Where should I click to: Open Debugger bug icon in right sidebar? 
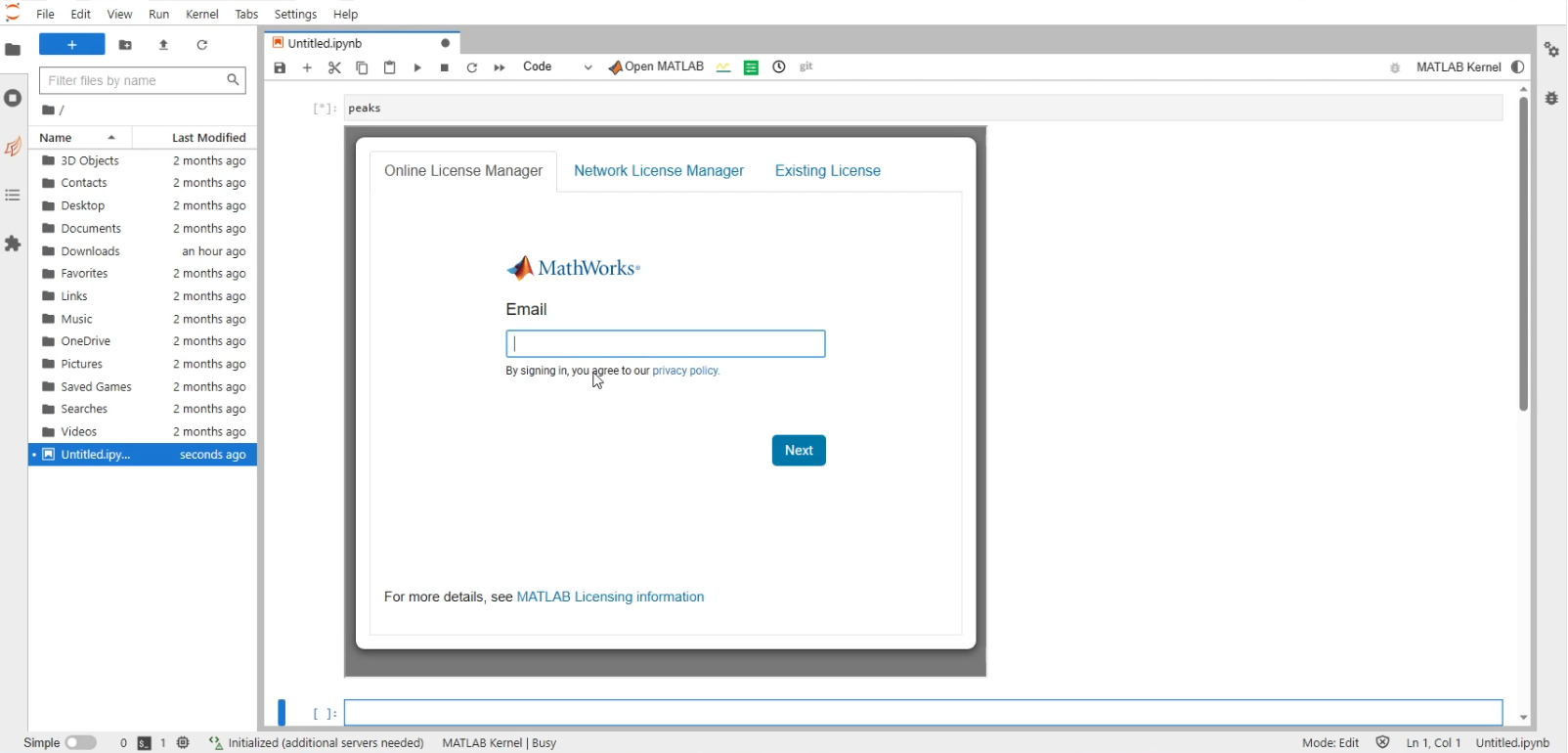[x=1552, y=98]
